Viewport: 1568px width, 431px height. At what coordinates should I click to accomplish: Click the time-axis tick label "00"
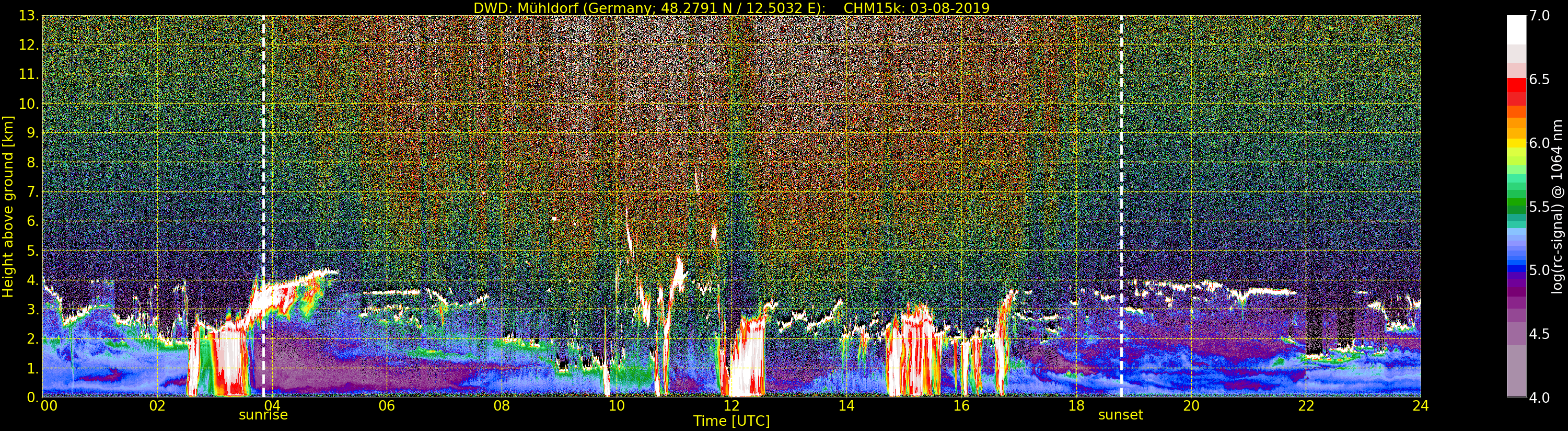click(x=49, y=405)
